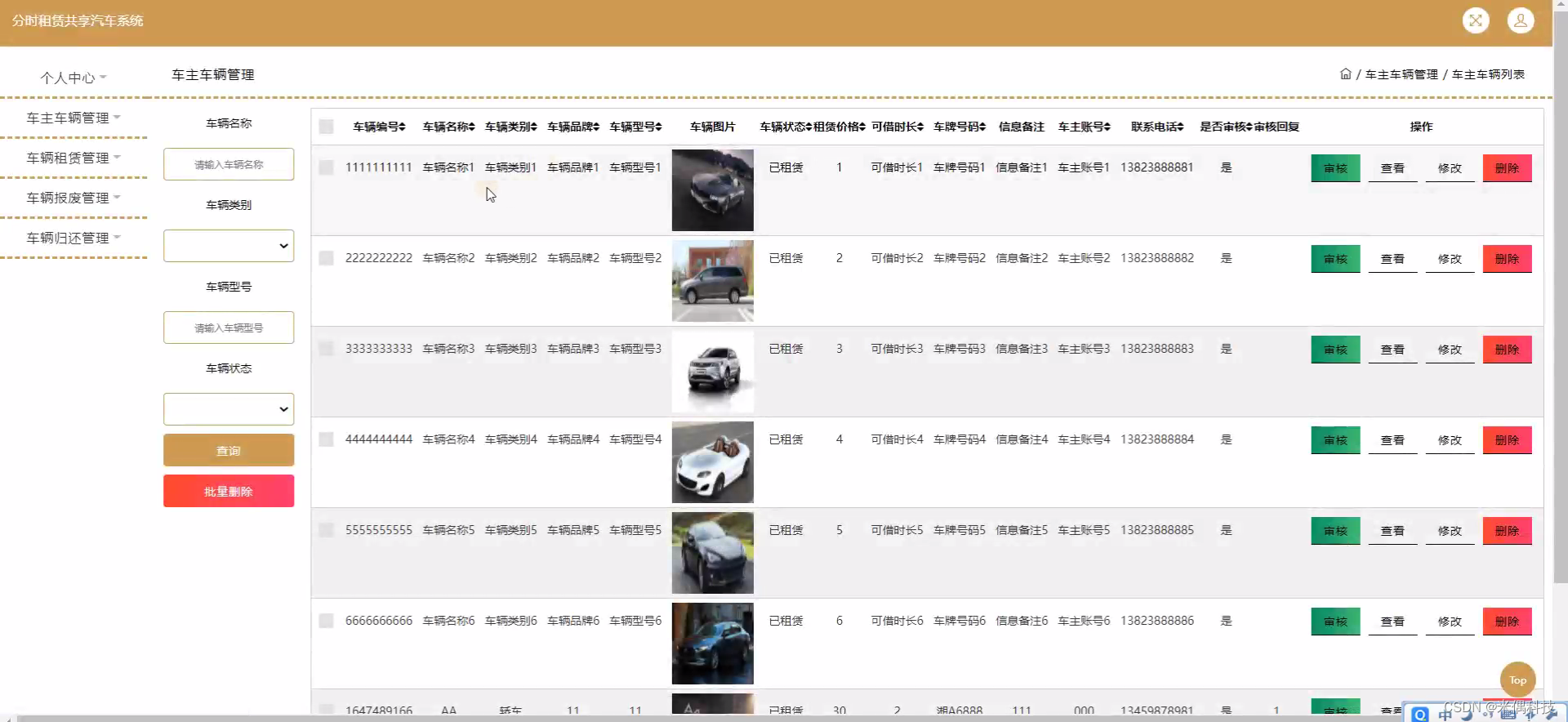Screen dimensions: 1568x722
Task: Click the Top back-to-top button
Action: [1517, 680]
